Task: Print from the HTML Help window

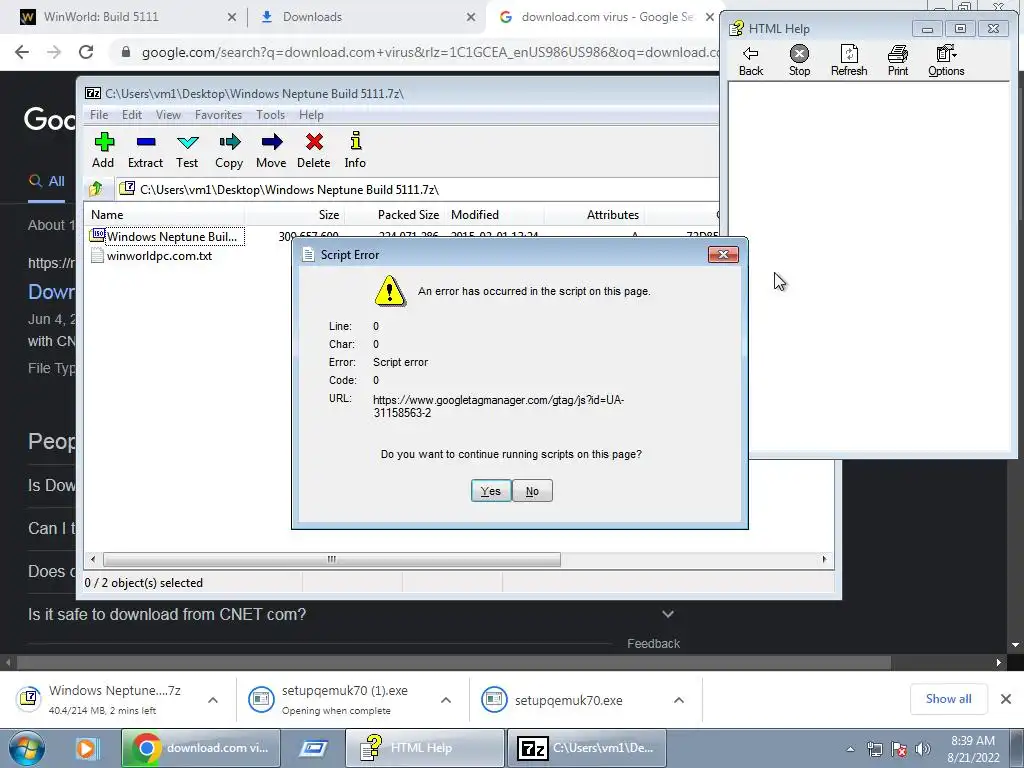Action: (x=898, y=61)
